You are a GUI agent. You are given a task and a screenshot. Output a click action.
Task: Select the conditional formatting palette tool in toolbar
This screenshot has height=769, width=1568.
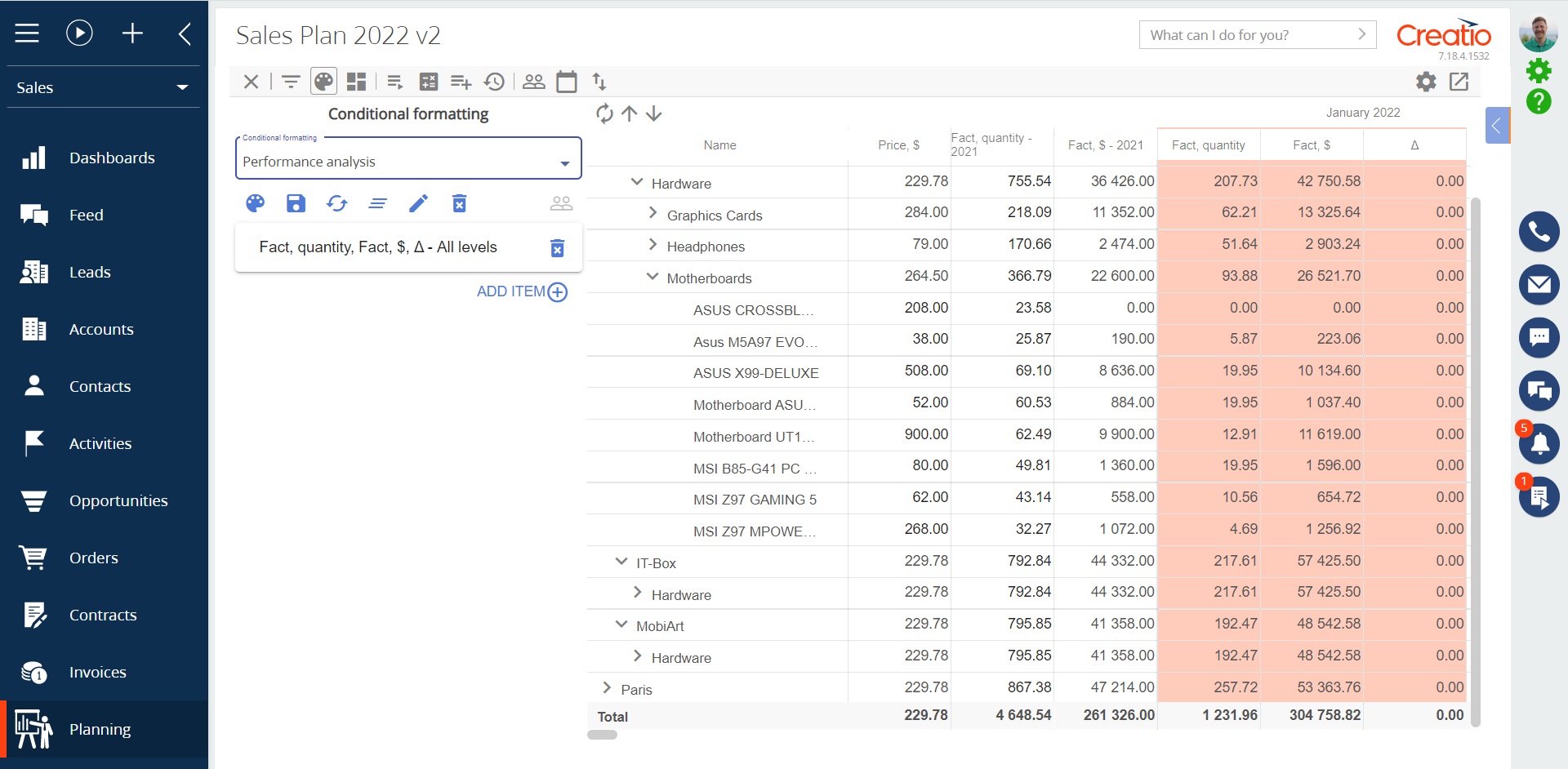pyautogui.click(x=323, y=81)
